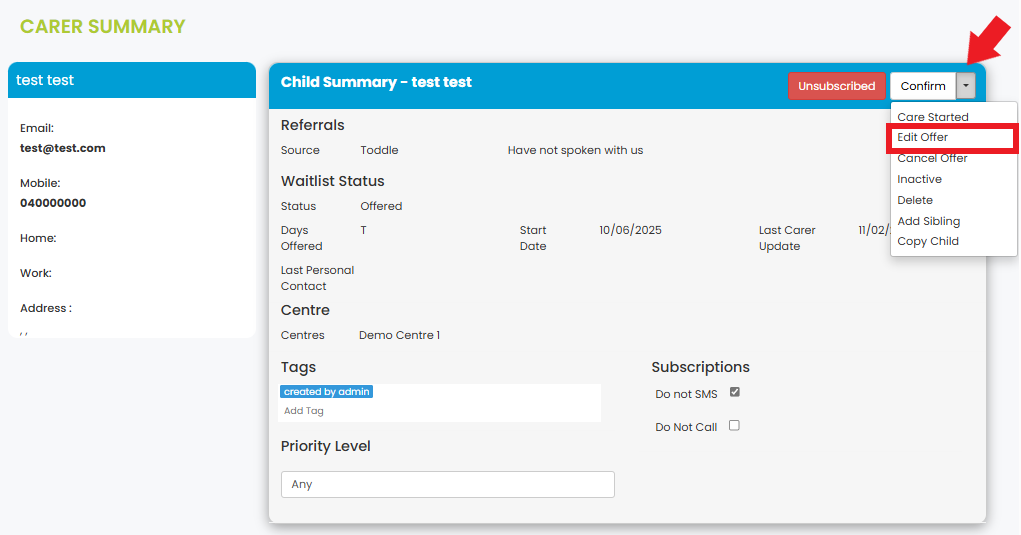Choose Edit Offer menu option
Screen dimensions: 1021x535
922,137
